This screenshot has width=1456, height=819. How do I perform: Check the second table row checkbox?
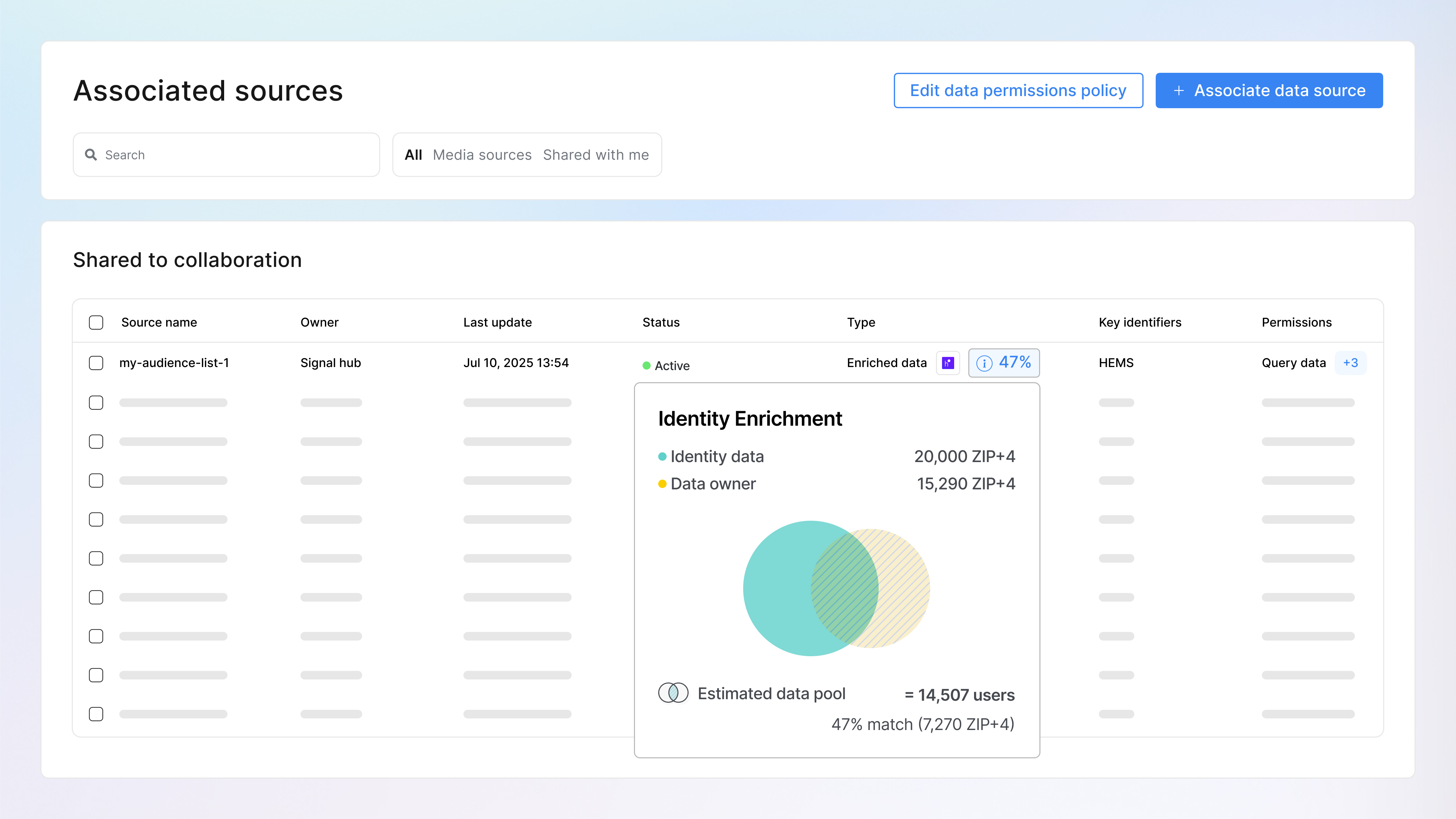(x=96, y=402)
